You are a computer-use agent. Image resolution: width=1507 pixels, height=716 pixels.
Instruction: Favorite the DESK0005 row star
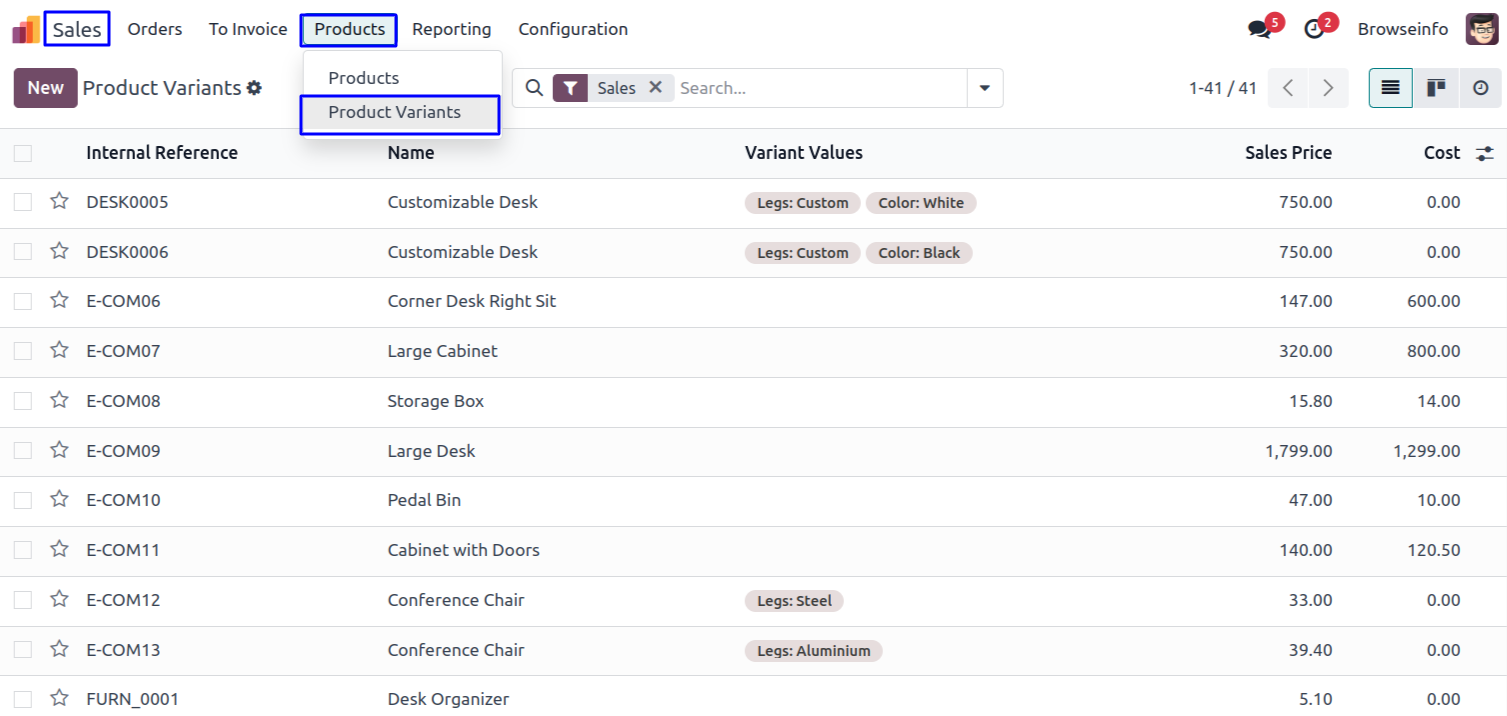(x=59, y=201)
